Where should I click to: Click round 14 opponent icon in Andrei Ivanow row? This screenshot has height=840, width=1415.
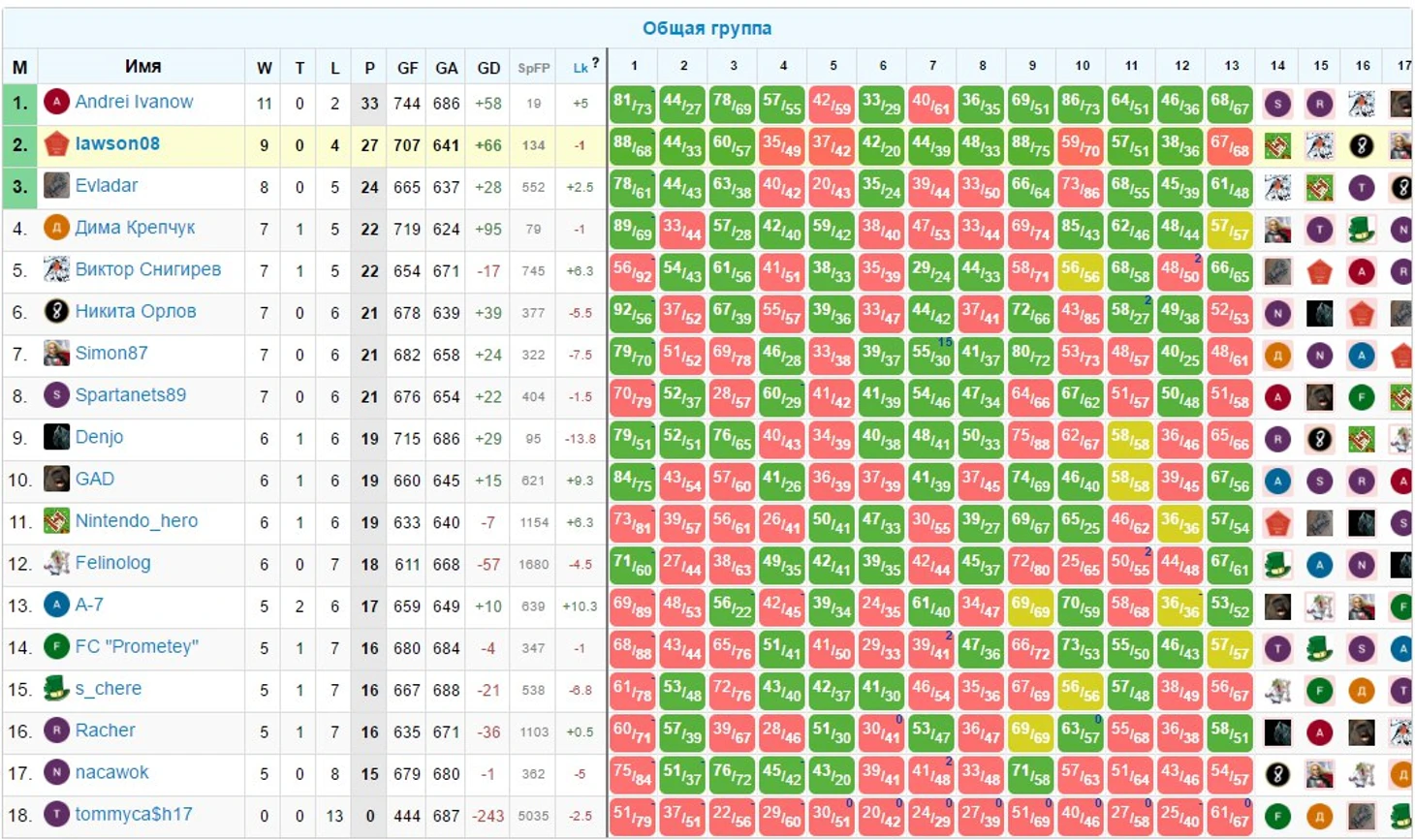[x=1277, y=104]
